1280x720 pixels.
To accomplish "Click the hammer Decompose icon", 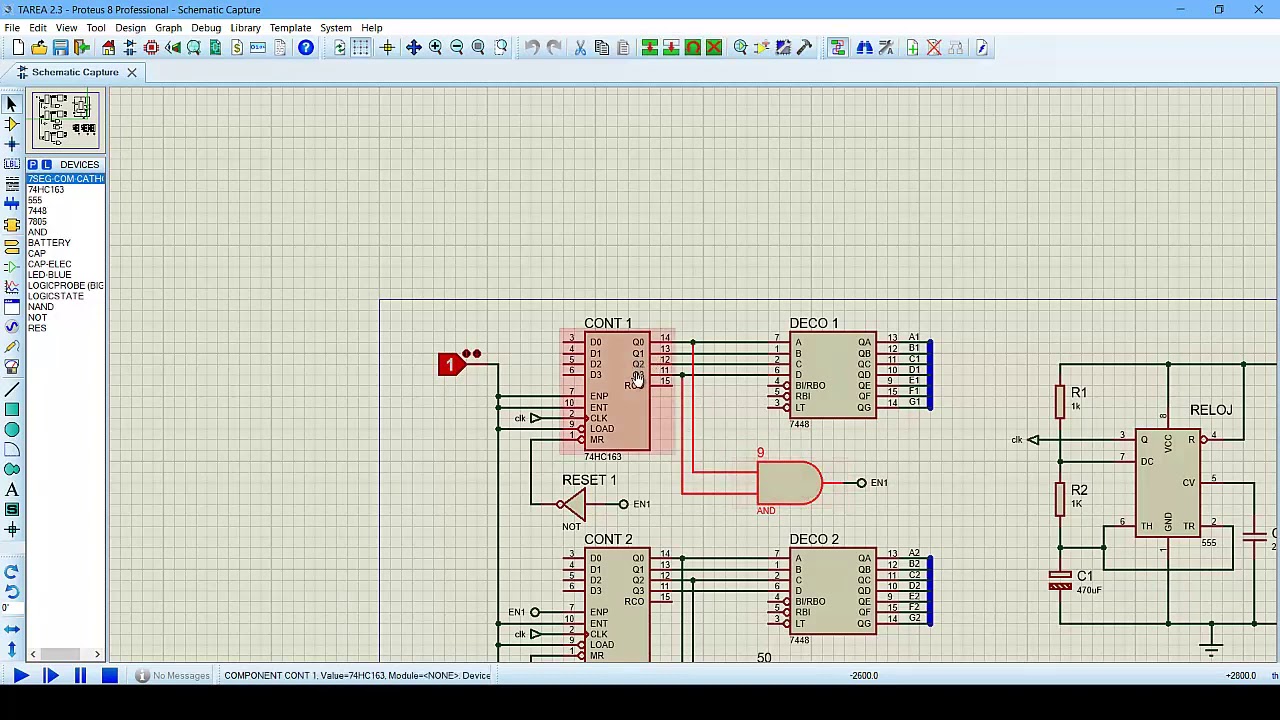I will [804, 47].
